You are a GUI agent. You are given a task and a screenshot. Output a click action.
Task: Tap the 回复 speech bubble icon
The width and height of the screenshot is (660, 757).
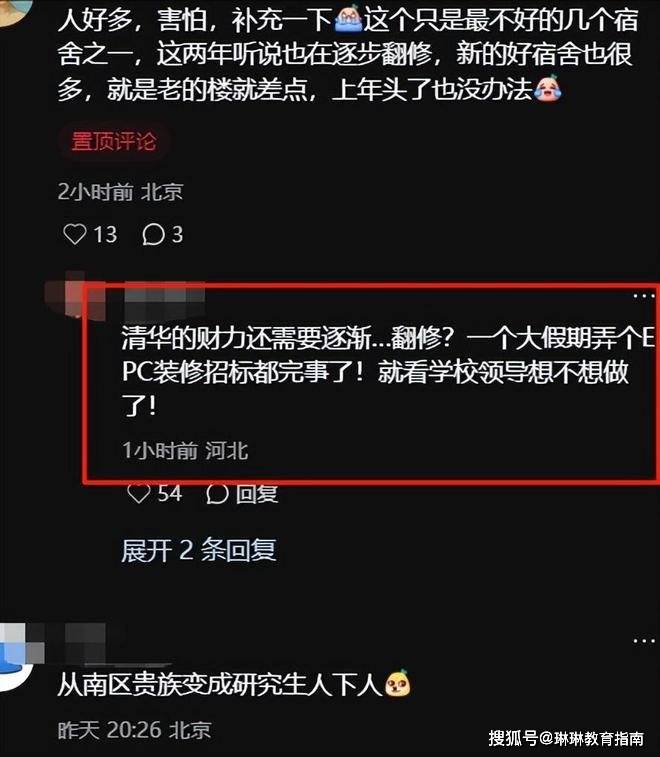217,494
